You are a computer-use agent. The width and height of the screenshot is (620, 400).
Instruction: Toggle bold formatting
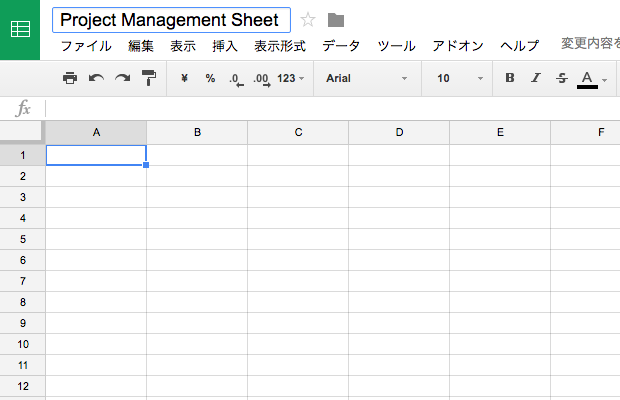(510, 78)
